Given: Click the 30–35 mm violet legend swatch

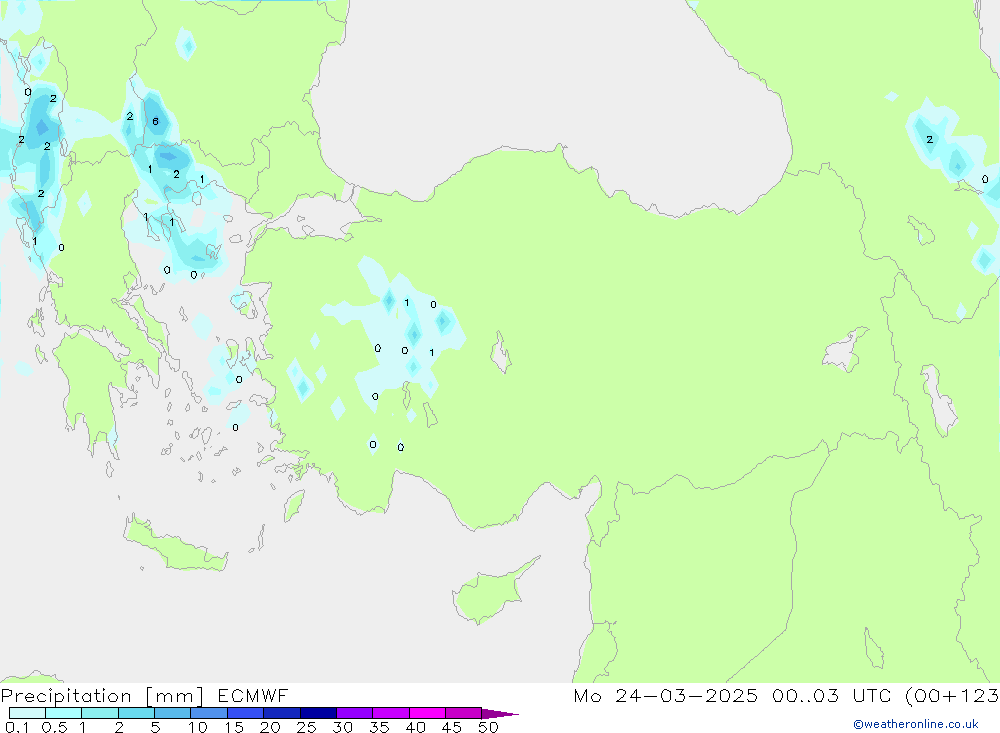Looking at the screenshot, I should tap(355, 713).
